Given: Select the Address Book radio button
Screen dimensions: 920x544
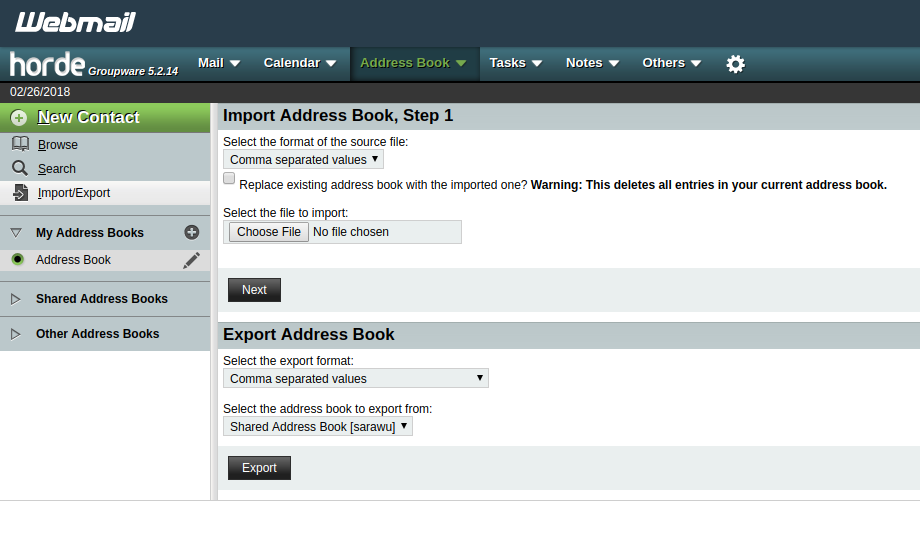Looking at the screenshot, I should 17,259.
